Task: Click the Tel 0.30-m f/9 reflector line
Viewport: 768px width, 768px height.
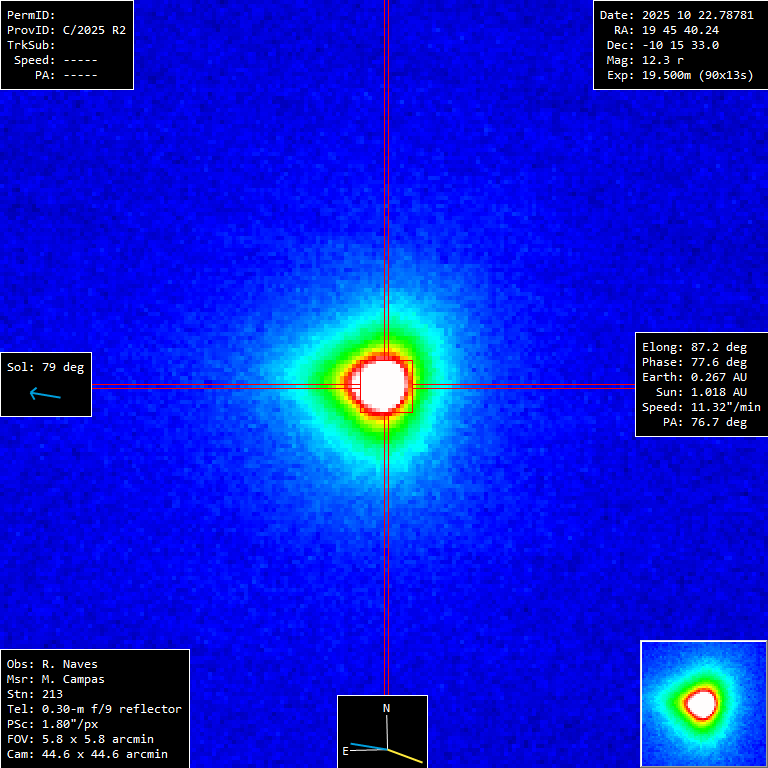Action: click(x=94, y=709)
